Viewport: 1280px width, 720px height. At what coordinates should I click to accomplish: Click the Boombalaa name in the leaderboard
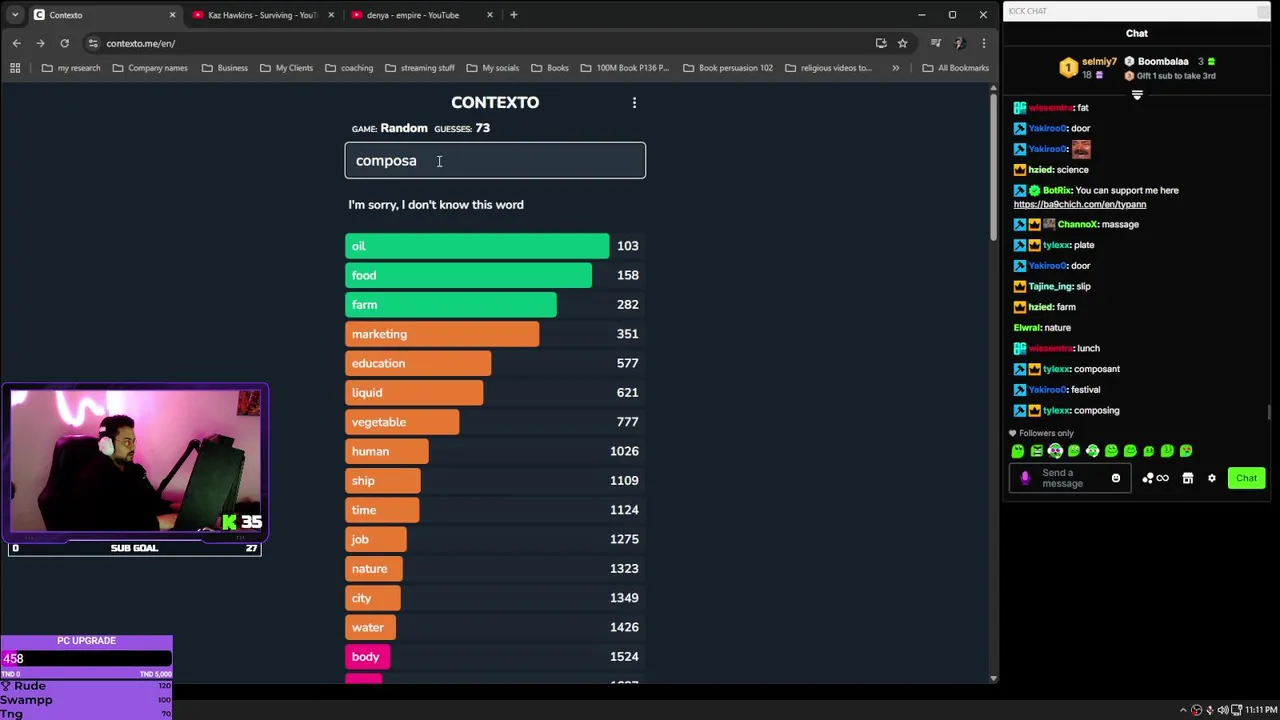point(1163,62)
